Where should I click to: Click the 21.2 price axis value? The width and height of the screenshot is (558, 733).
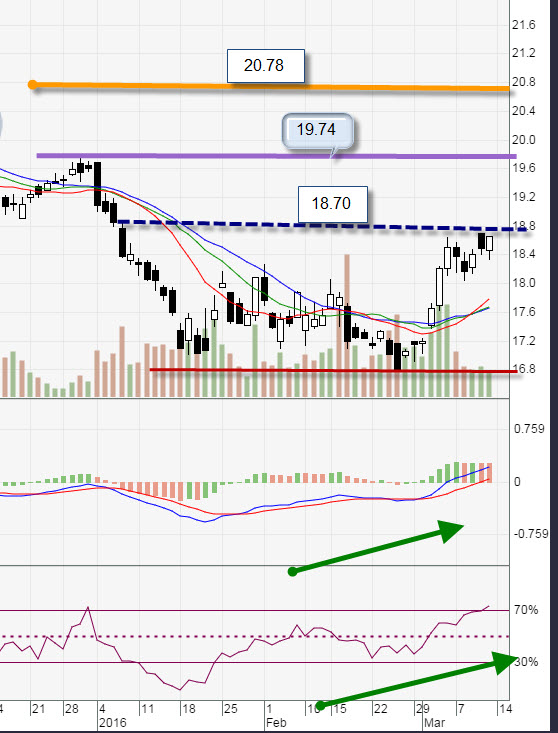tap(523, 53)
